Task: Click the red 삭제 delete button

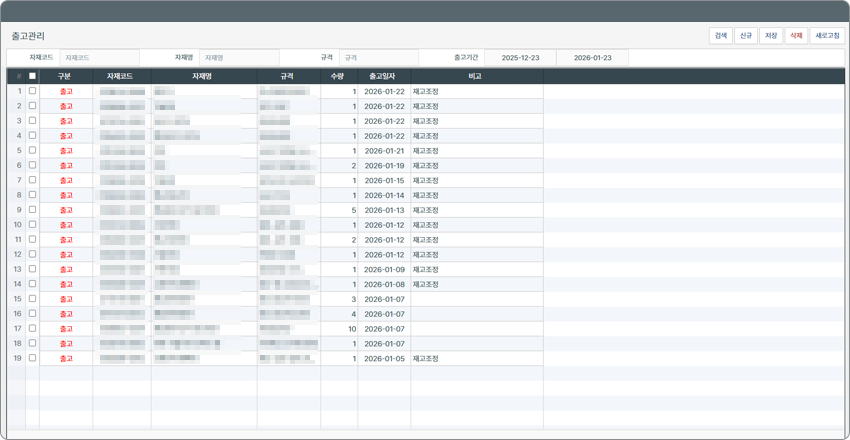Action: [x=796, y=35]
